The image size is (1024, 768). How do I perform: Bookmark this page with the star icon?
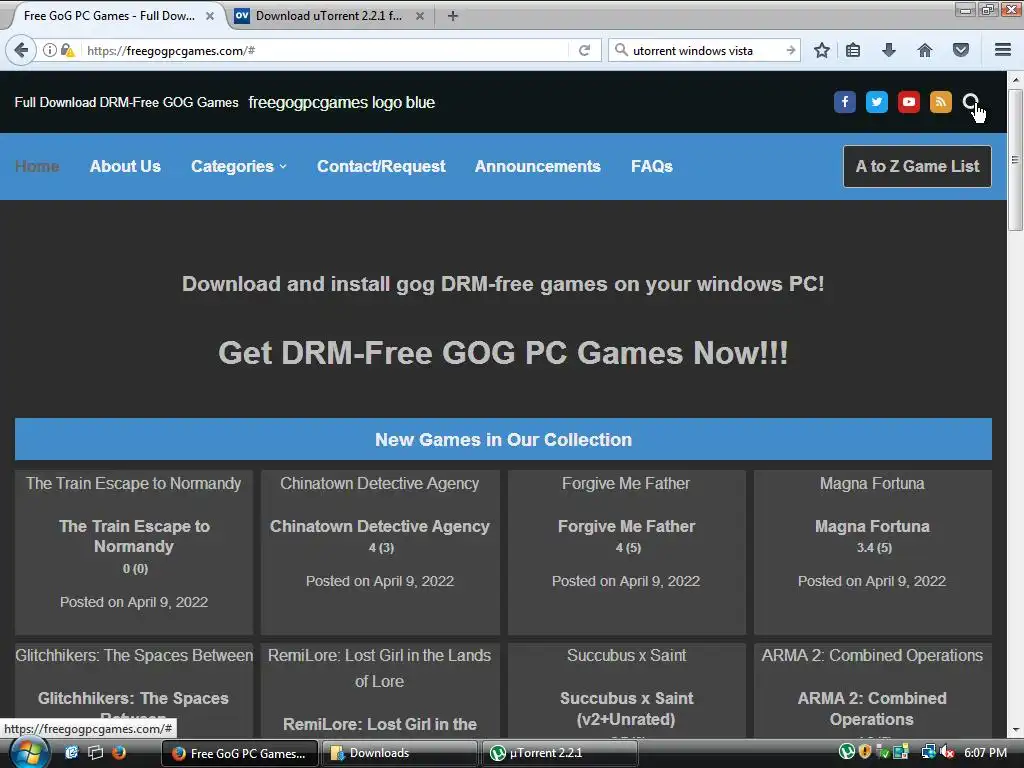[822, 50]
